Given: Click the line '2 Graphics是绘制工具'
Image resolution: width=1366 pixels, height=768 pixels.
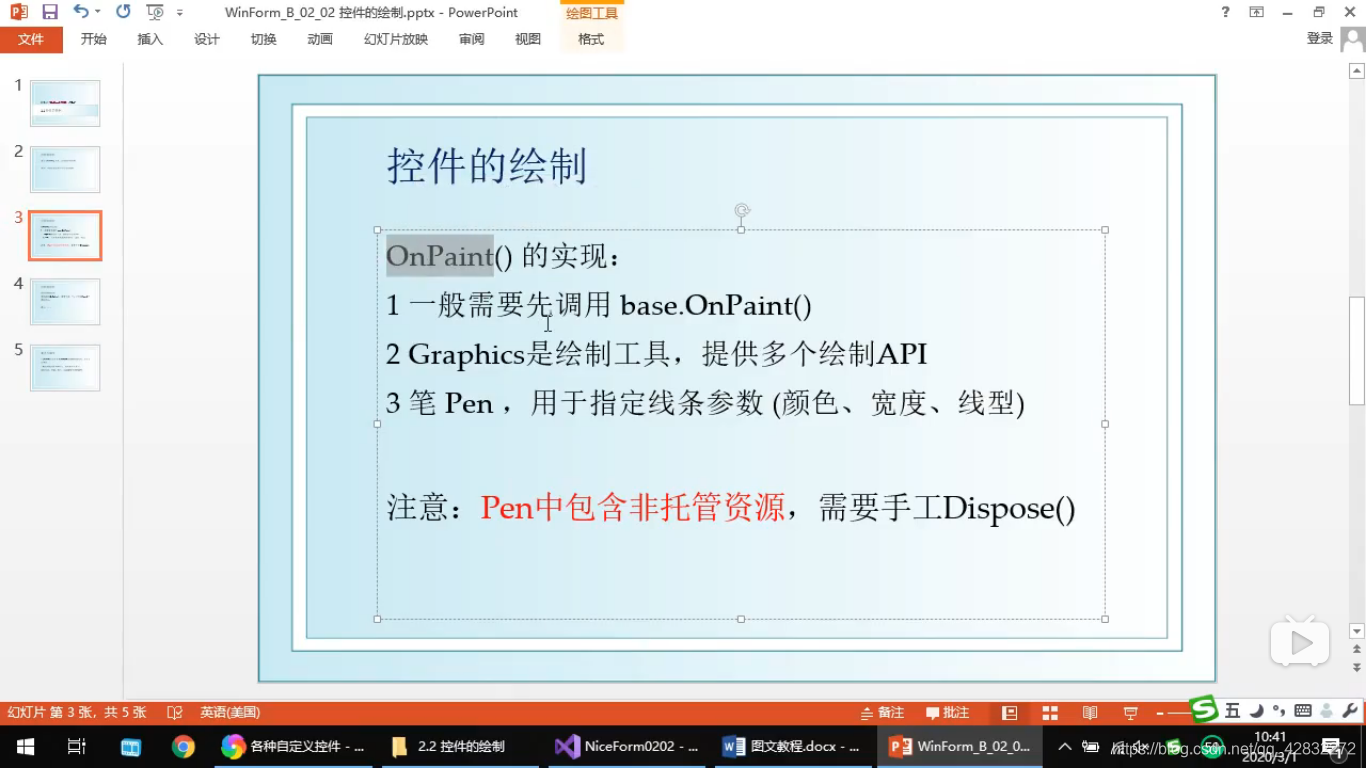Looking at the screenshot, I should pos(657,354).
